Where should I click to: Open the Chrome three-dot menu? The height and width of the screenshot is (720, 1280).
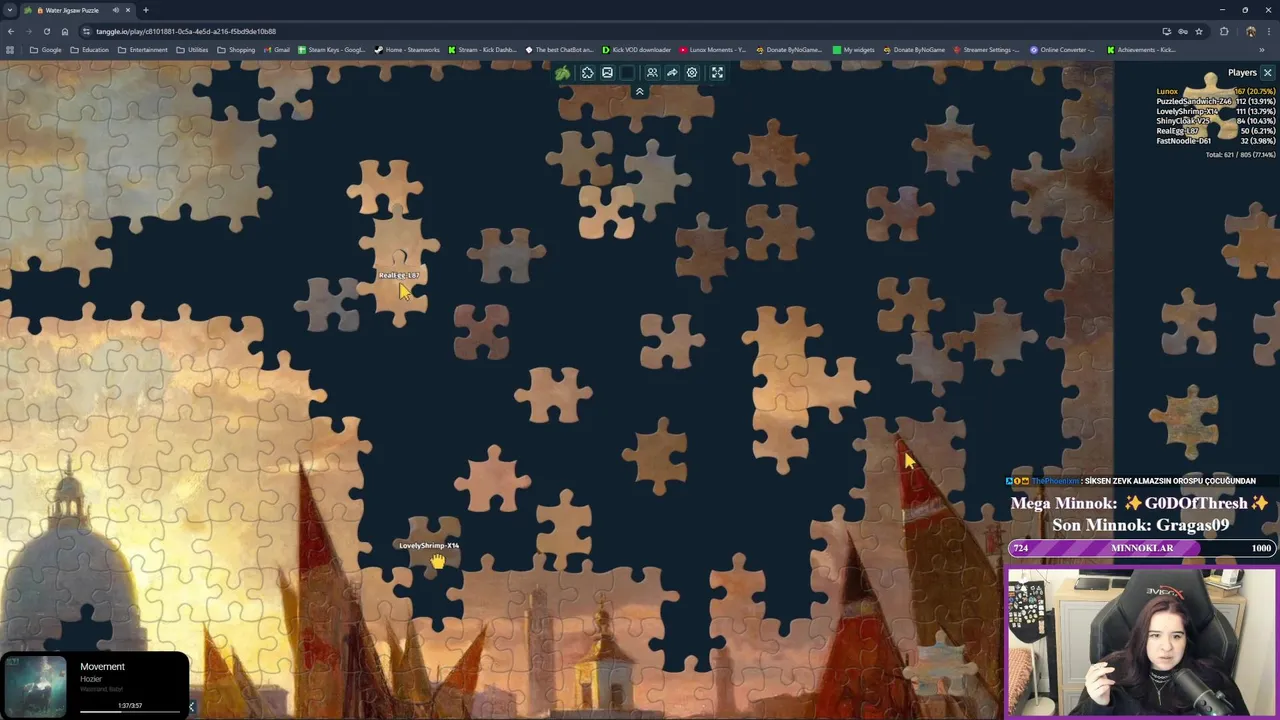click(1269, 31)
